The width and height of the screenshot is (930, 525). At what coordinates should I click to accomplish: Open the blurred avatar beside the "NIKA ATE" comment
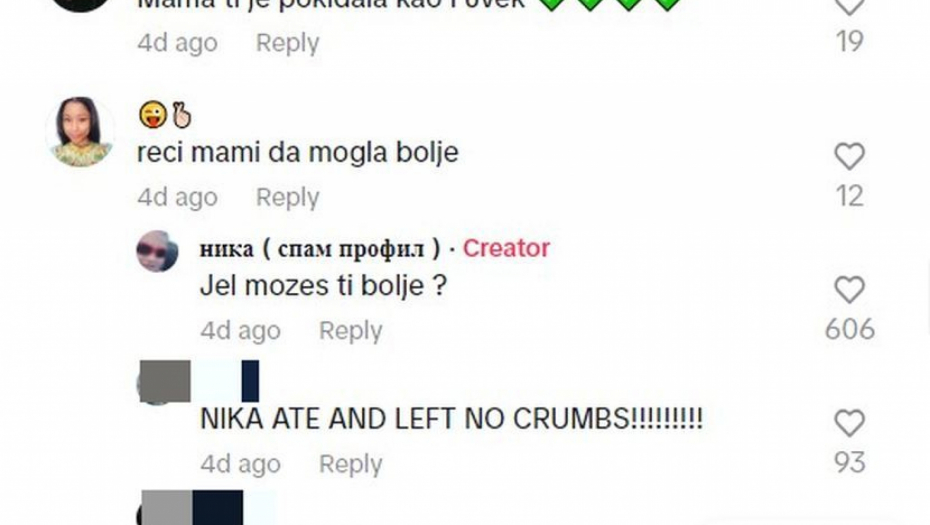tap(157, 382)
